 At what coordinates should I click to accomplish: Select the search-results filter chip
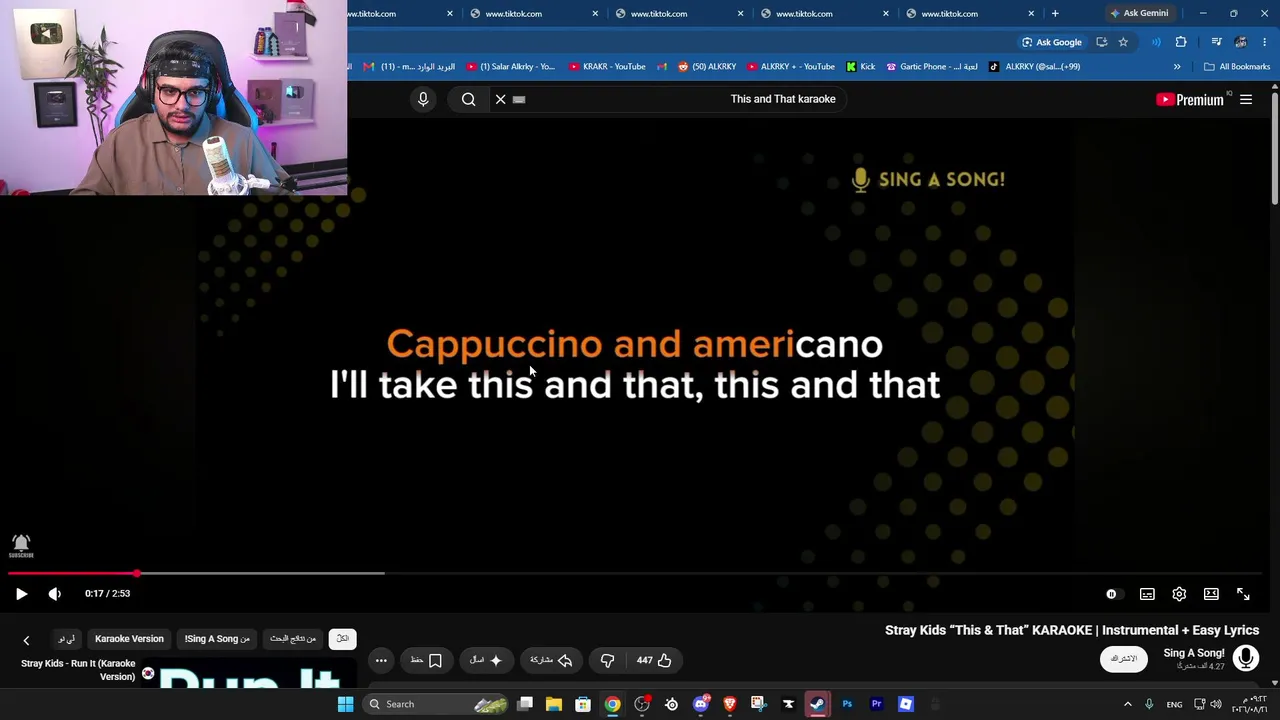[x=293, y=639]
